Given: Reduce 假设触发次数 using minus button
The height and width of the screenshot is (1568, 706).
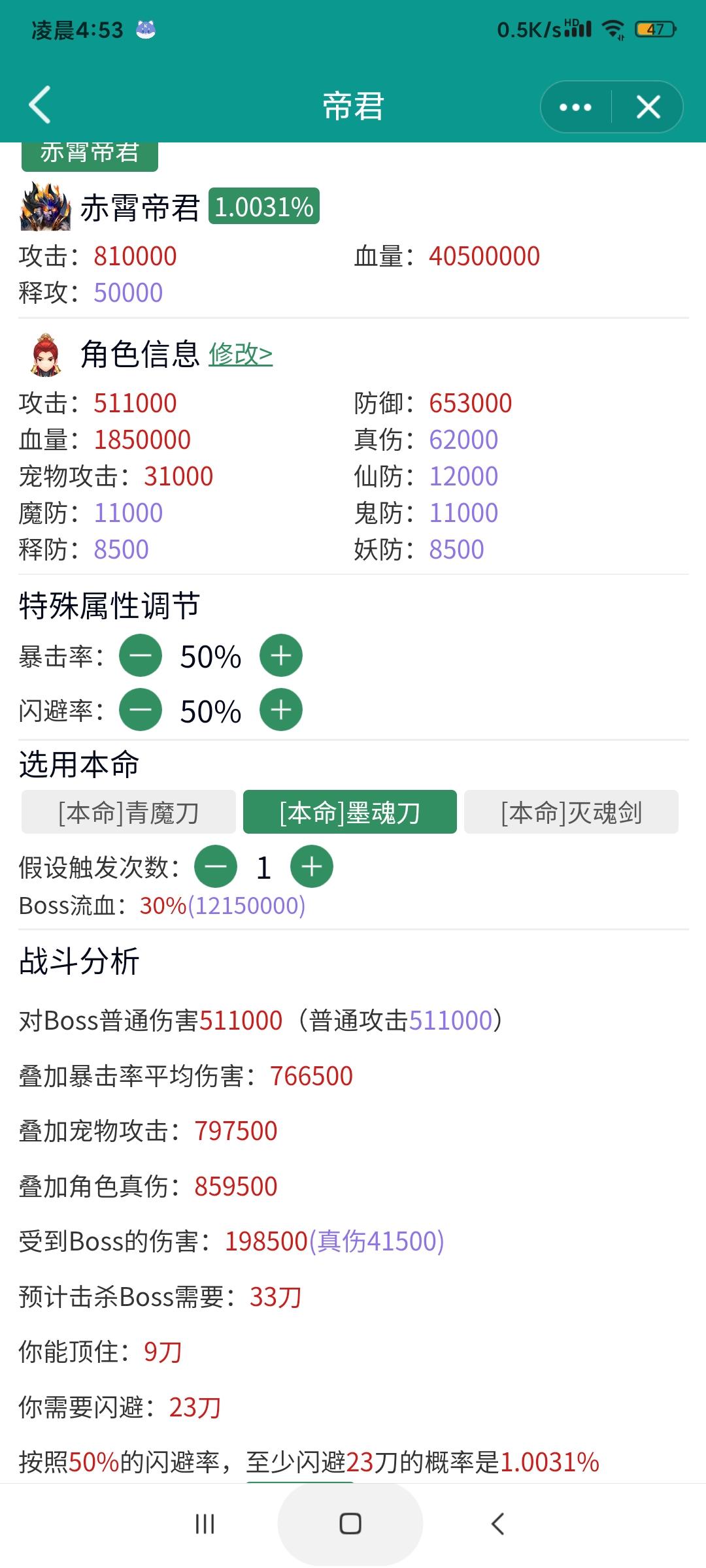Looking at the screenshot, I should tap(216, 866).
